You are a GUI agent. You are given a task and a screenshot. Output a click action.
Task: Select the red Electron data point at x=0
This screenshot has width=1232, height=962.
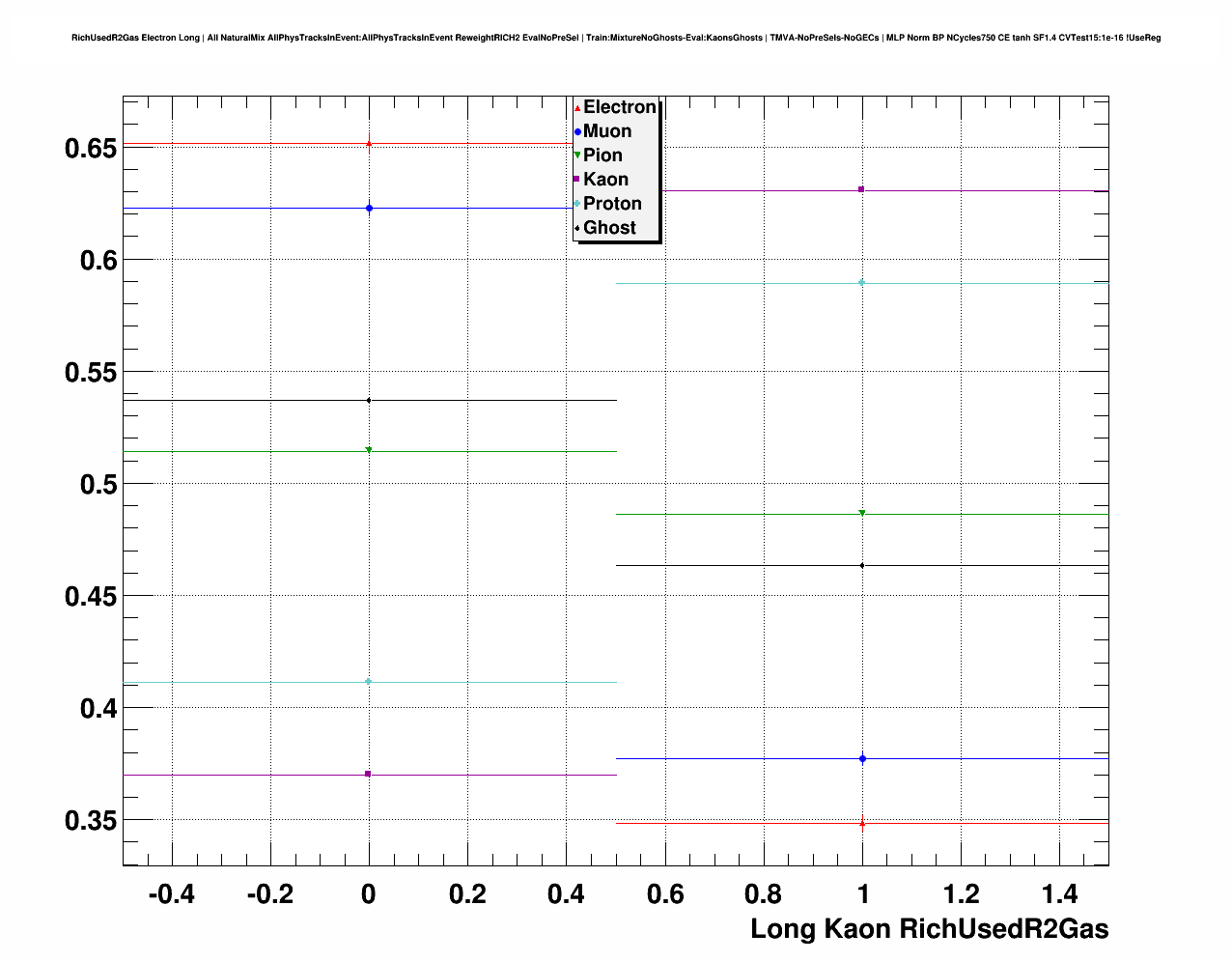pos(369,144)
